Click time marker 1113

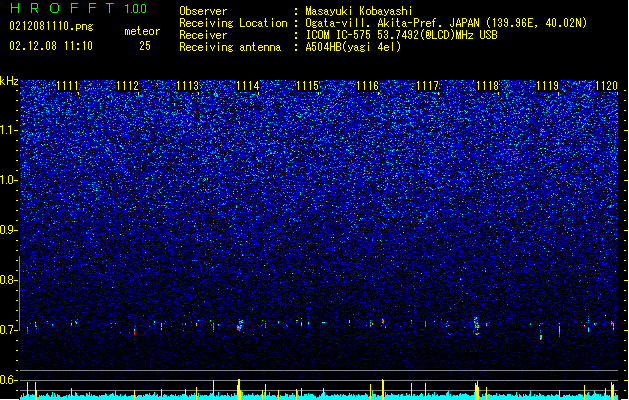187,86
